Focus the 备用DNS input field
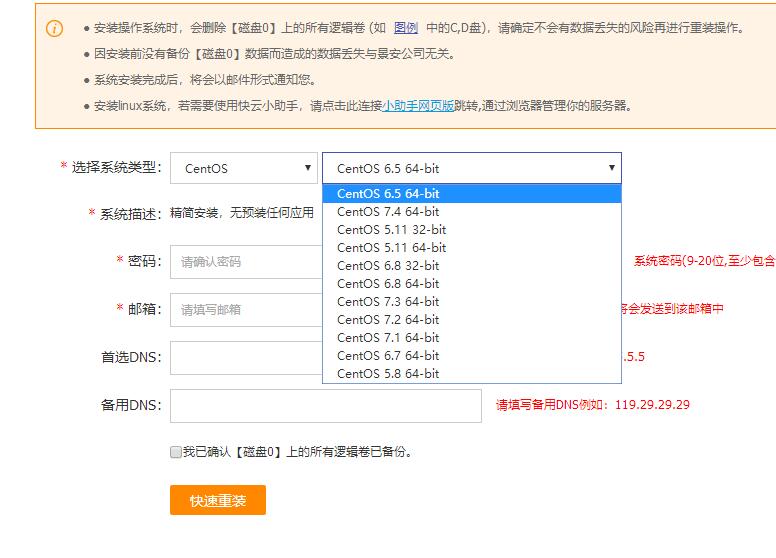Screen dimensions: 776x558 326,406
